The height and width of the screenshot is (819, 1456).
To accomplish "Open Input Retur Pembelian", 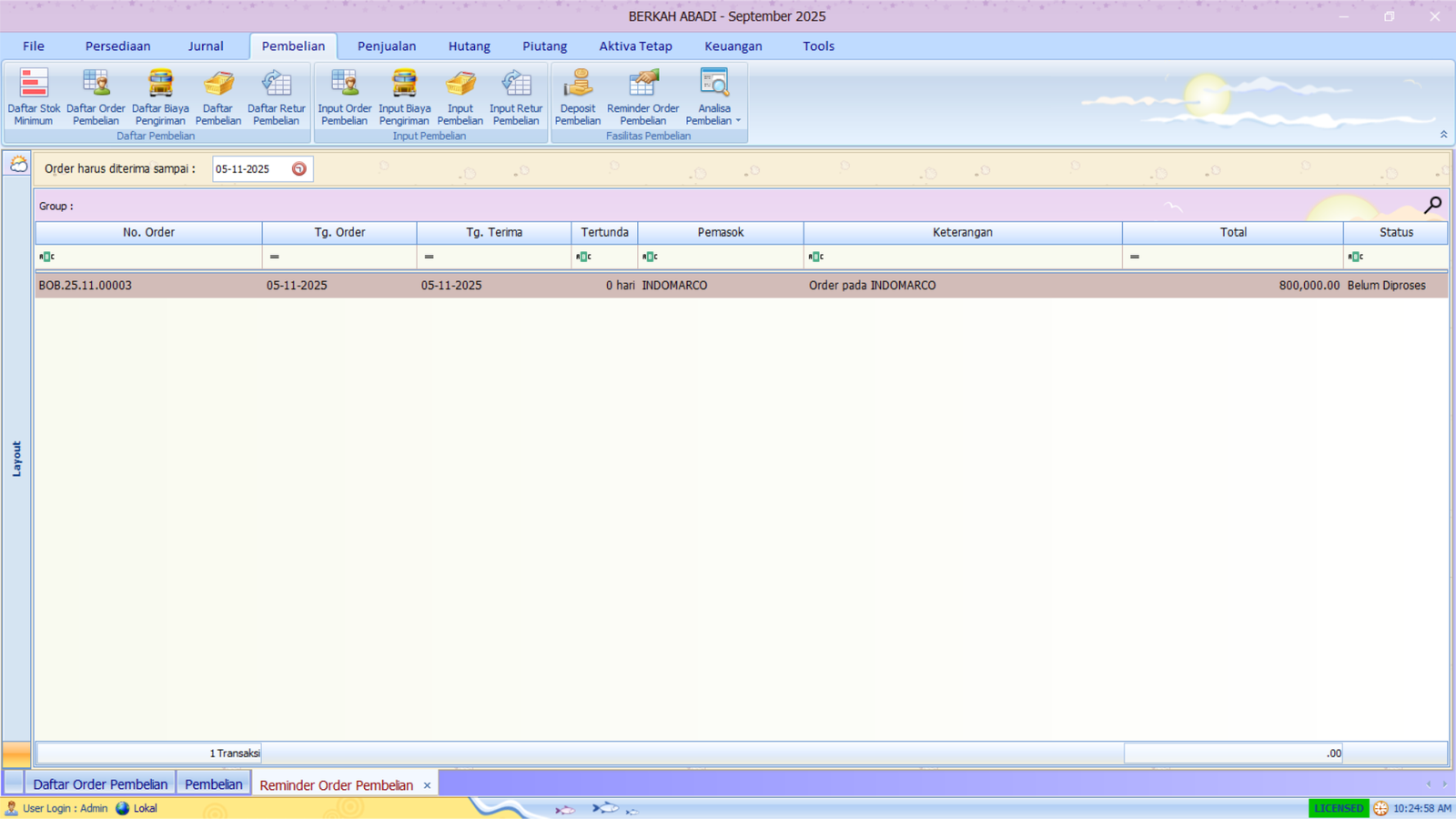I will coord(516,96).
